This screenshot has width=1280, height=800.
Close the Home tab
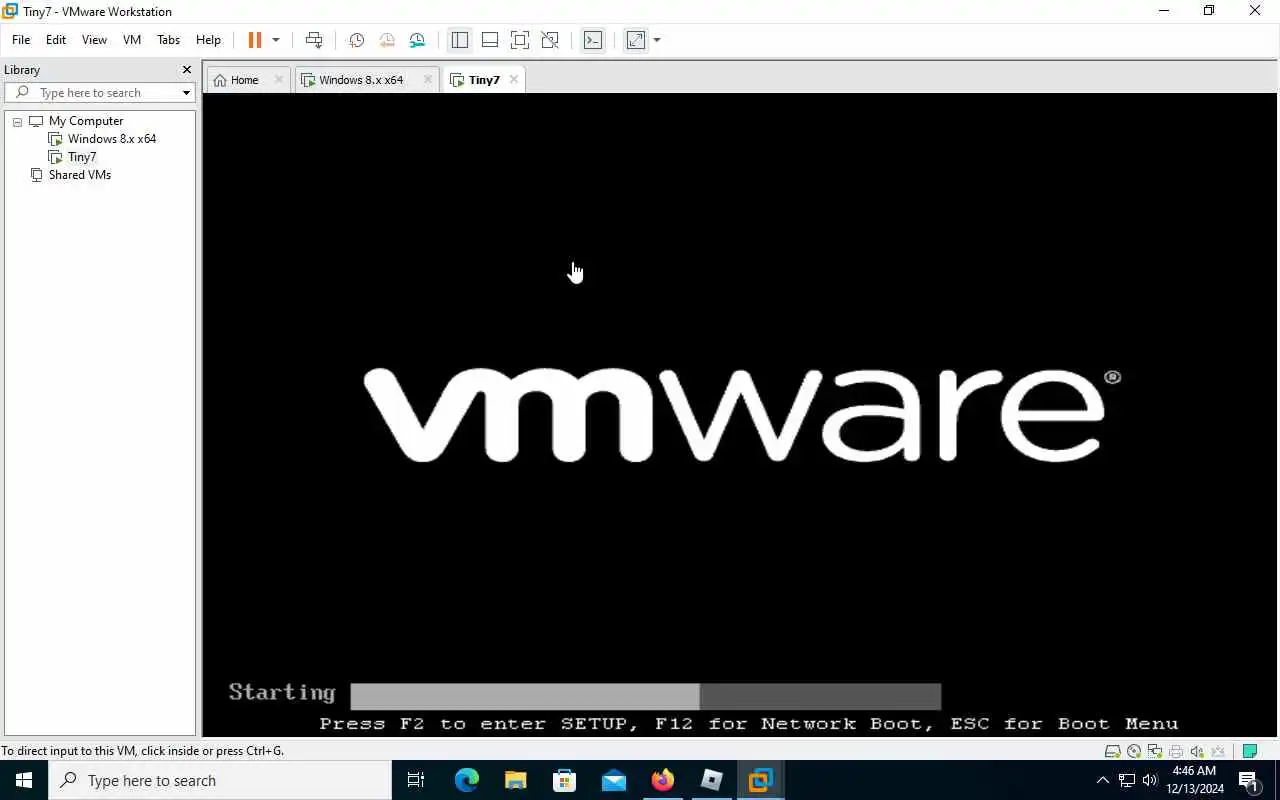pos(278,80)
